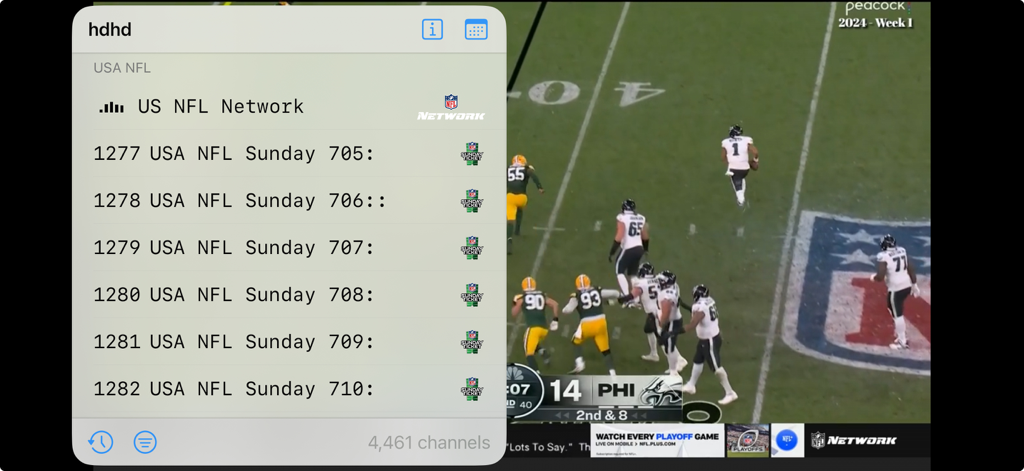Click the NFL Network logo in video ticker
This screenshot has height=471, width=1024.
coord(854,440)
